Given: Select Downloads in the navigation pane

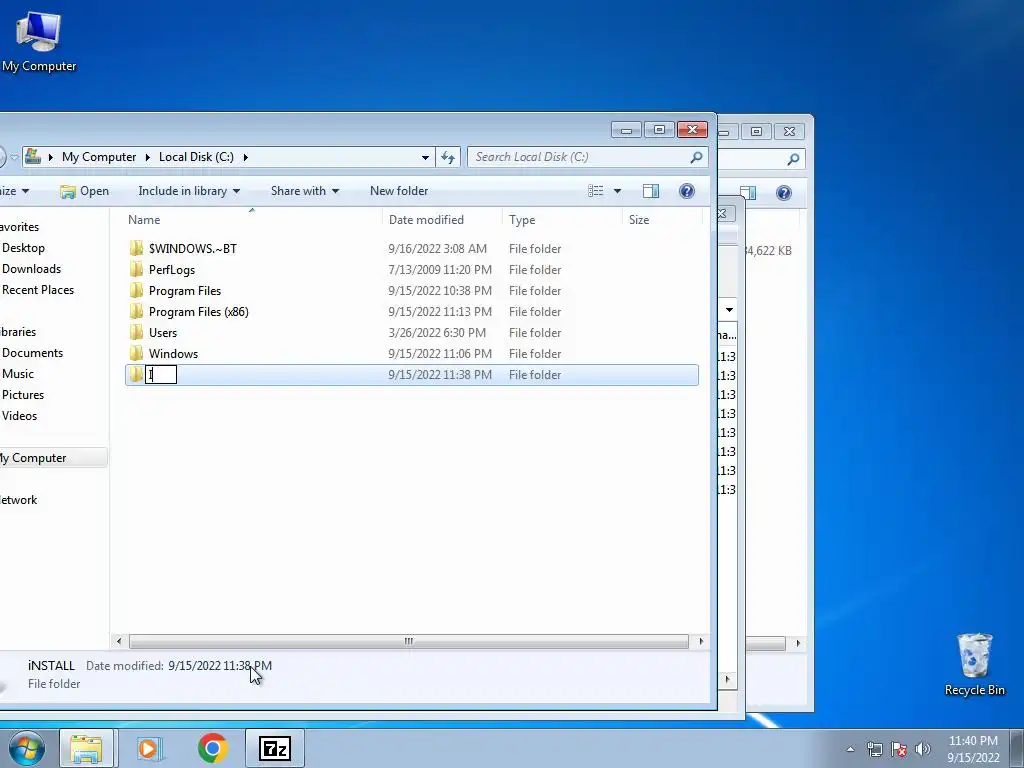Looking at the screenshot, I should (31, 268).
